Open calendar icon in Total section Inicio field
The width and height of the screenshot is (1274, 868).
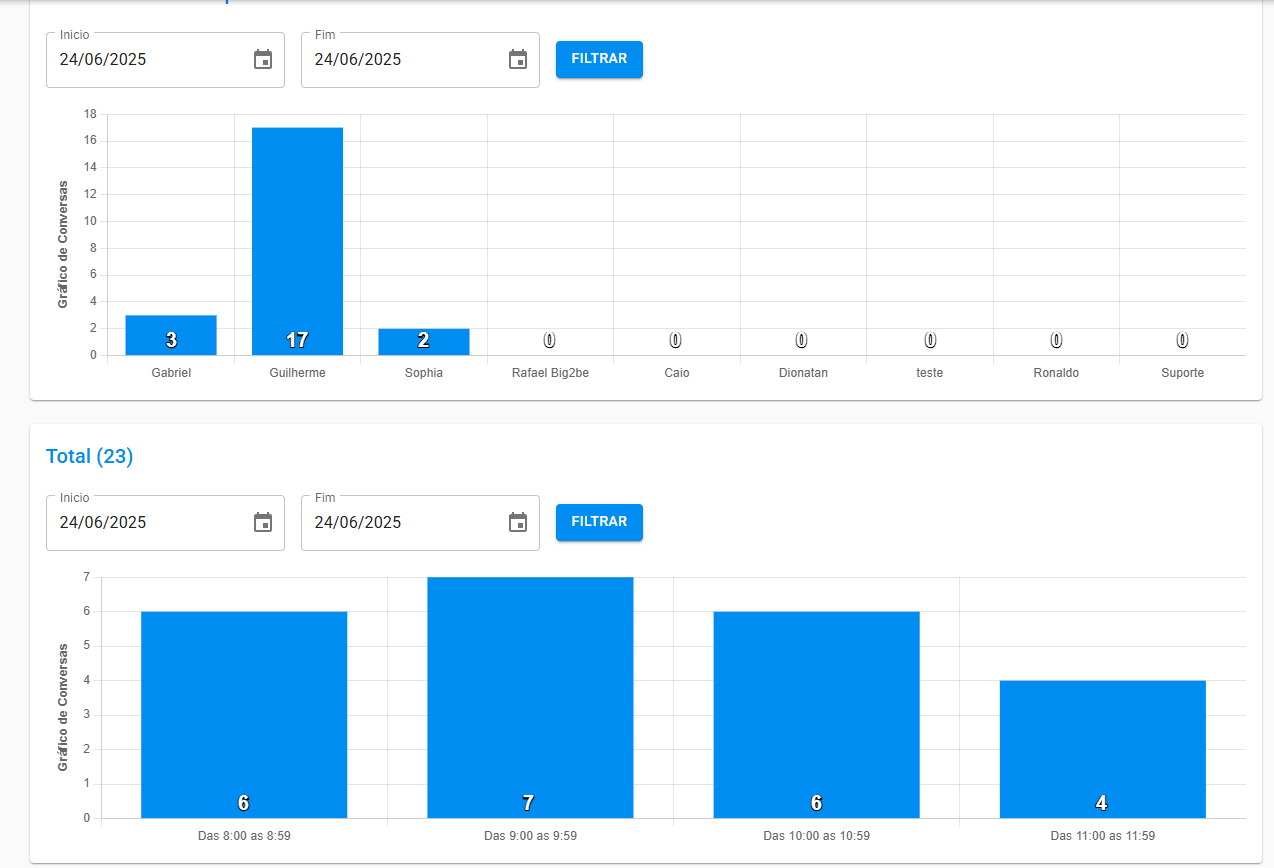263,522
